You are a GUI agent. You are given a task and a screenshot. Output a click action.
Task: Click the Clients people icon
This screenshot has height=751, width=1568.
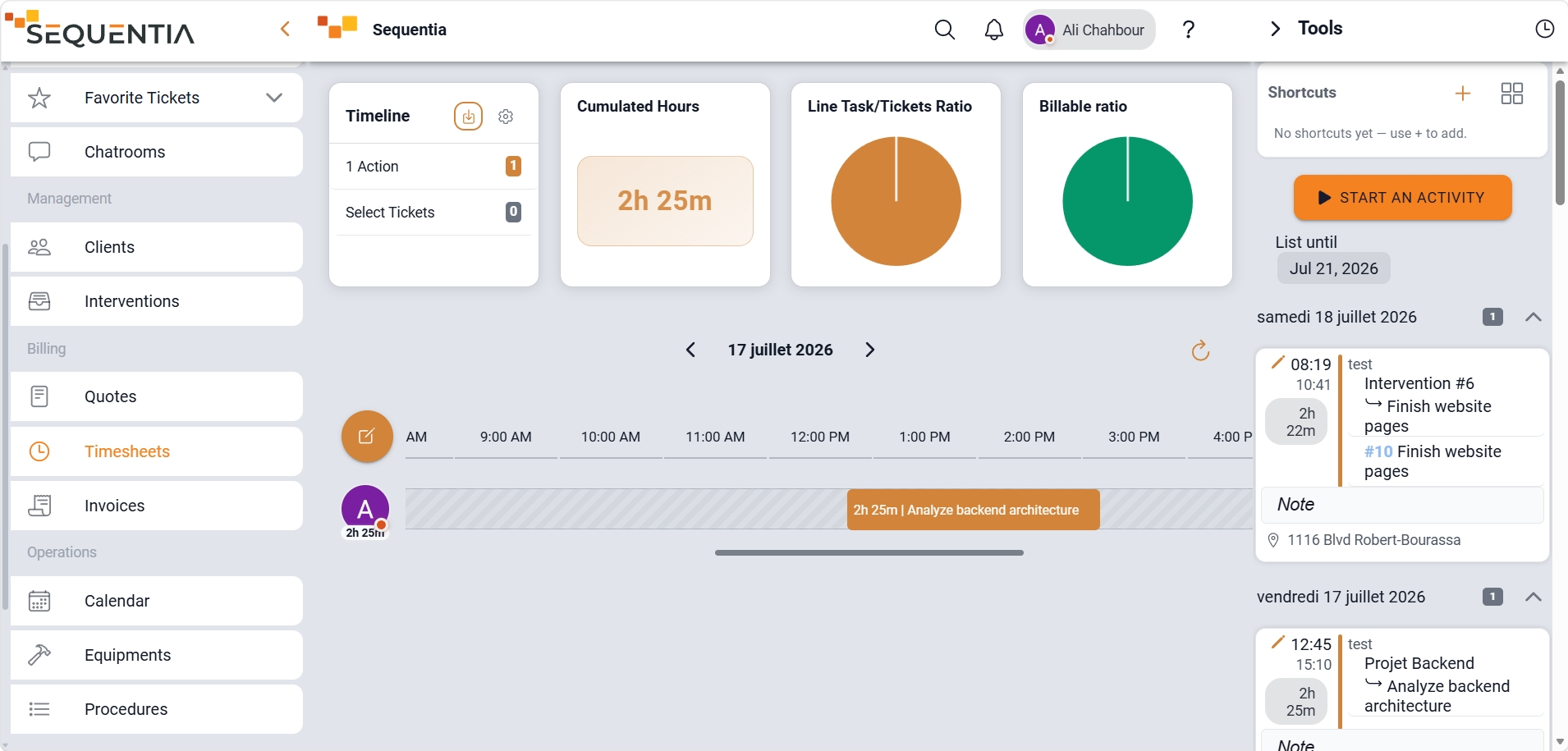[x=39, y=247]
